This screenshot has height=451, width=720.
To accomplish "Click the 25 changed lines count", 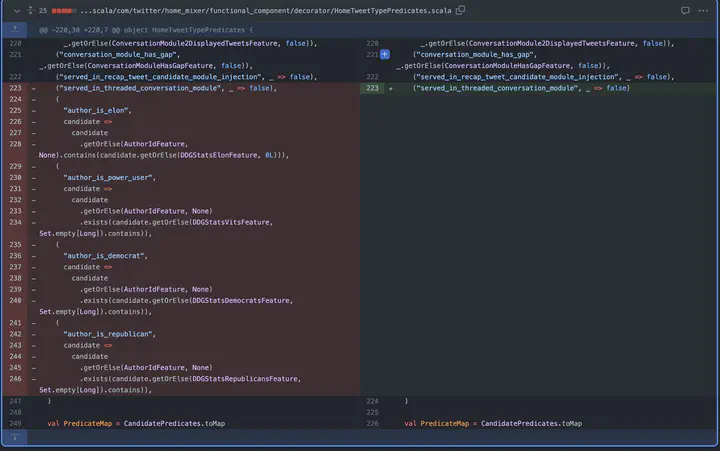I will [43, 10].
